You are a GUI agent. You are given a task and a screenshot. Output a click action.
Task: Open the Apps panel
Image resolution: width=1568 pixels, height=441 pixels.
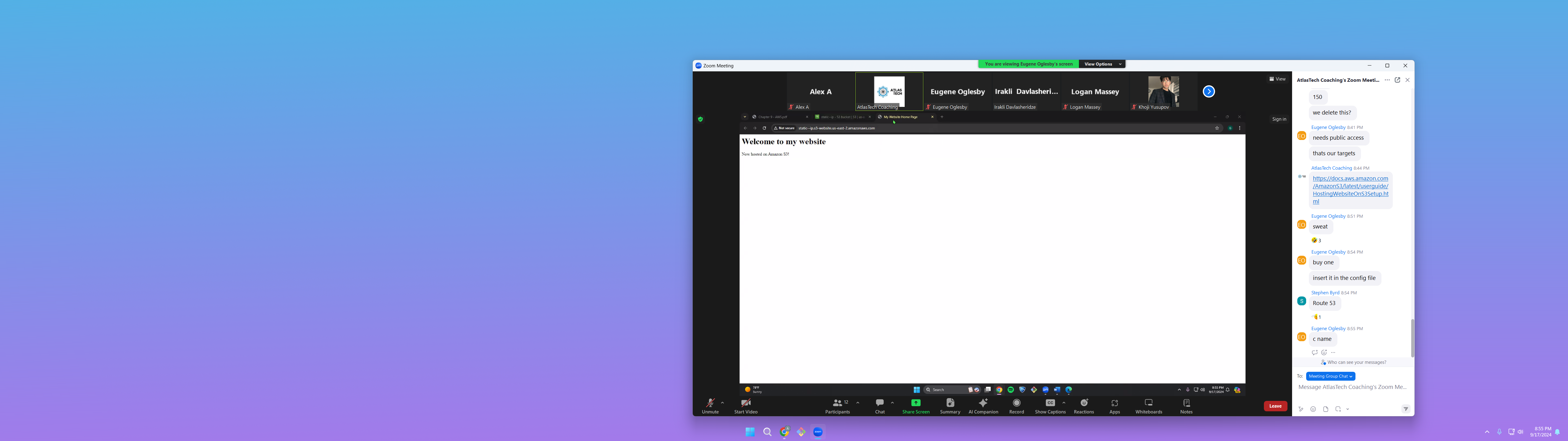[1114, 403]
